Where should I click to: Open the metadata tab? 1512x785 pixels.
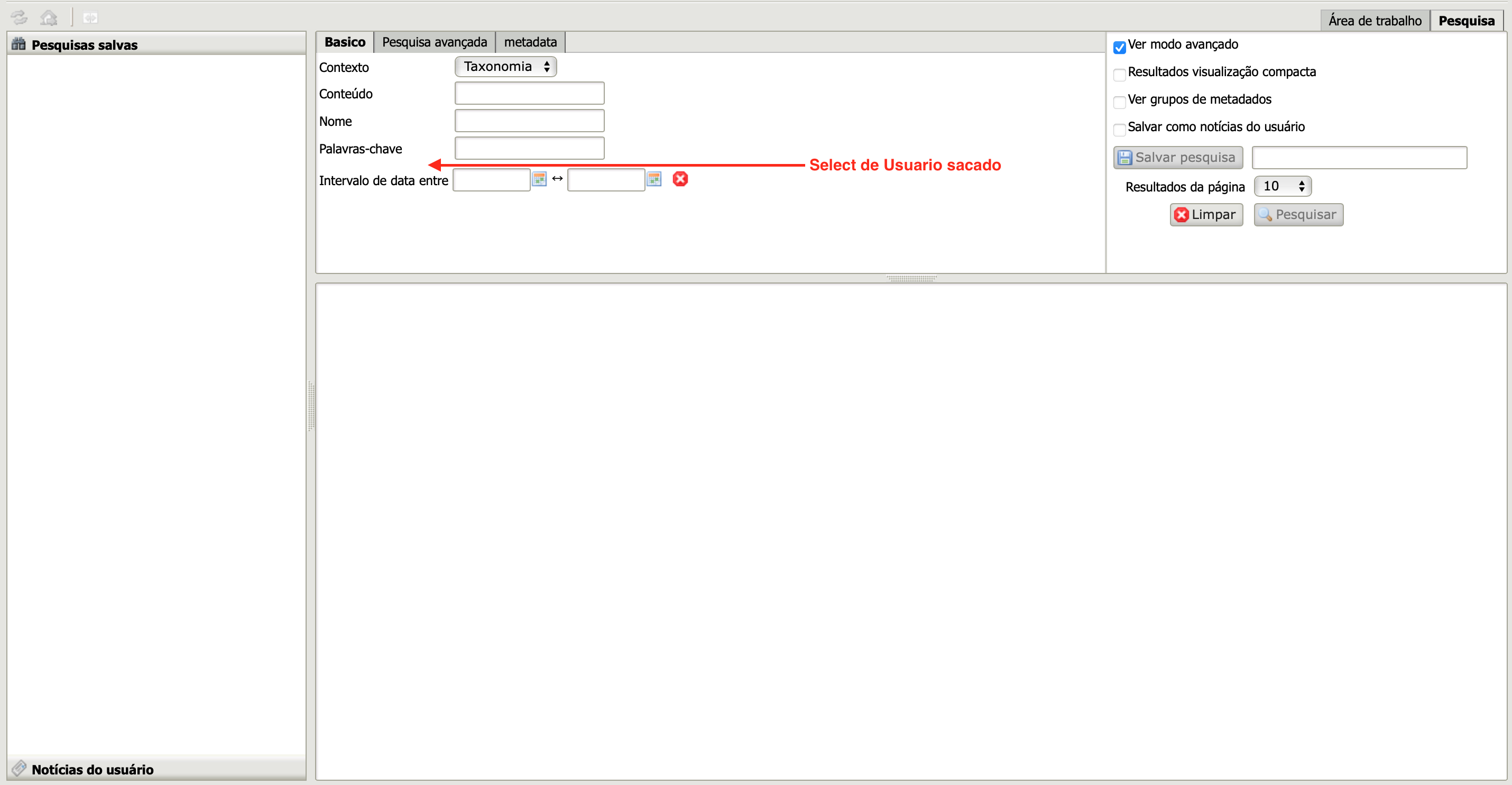pyautogui.click(x=530, y=42)
